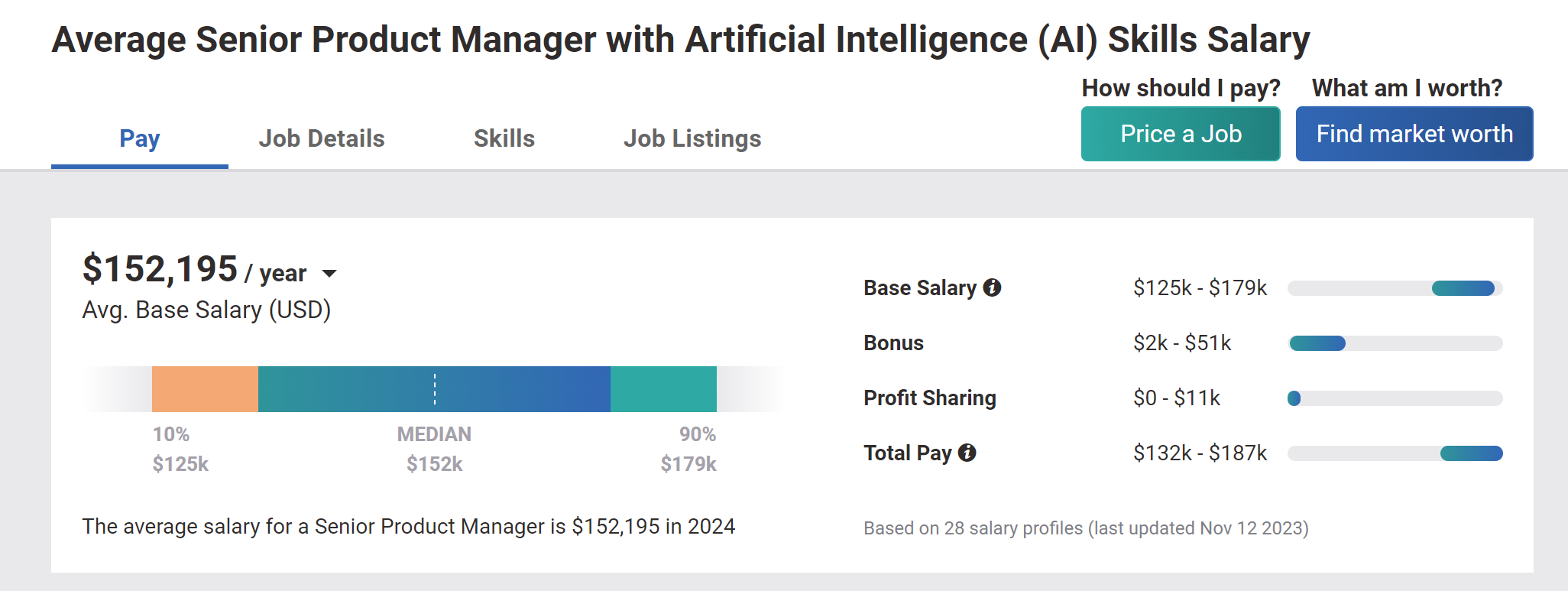Click the Price a Job button
1568x591 pixels.
(x=1180, y=134)
